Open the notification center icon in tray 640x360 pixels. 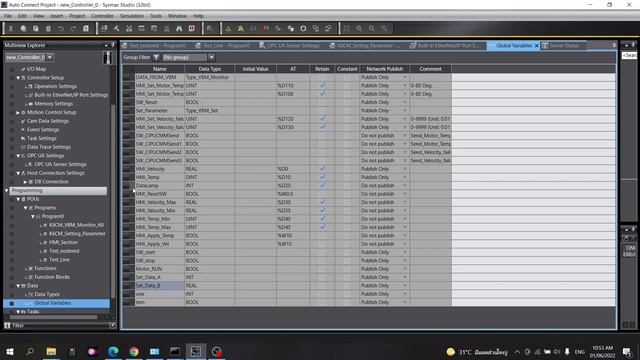627,351
